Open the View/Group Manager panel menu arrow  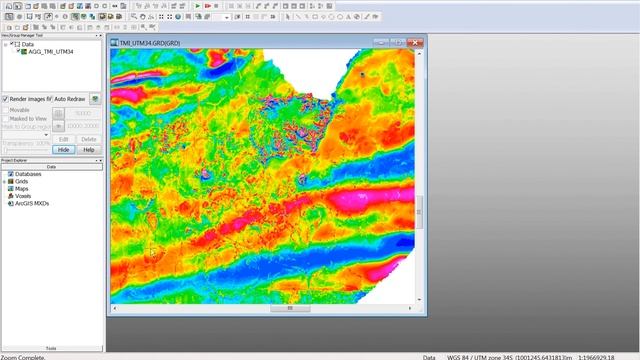[x=97, y=36]
